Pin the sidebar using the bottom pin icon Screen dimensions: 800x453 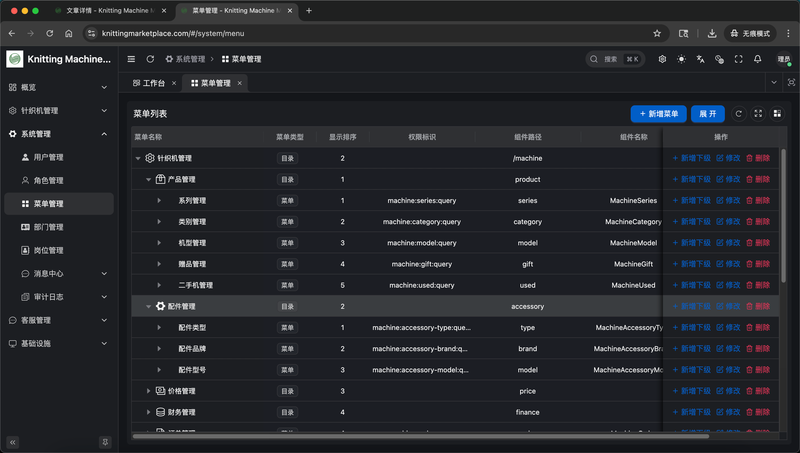click(x=105, y=442)
